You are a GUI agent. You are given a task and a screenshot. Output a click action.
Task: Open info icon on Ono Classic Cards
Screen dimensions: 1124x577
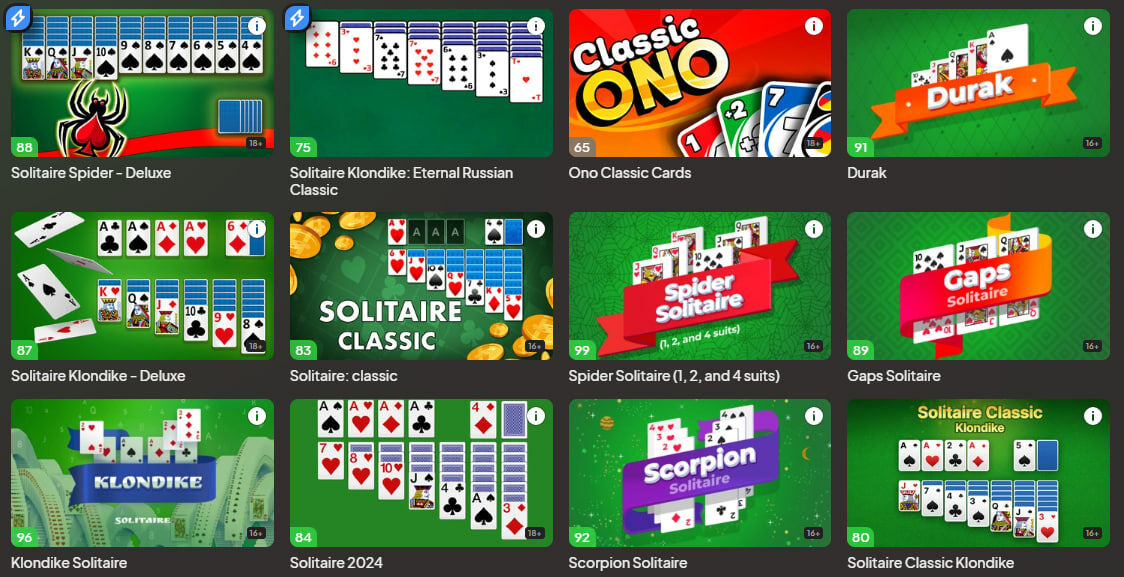click(x=814, y=27)
